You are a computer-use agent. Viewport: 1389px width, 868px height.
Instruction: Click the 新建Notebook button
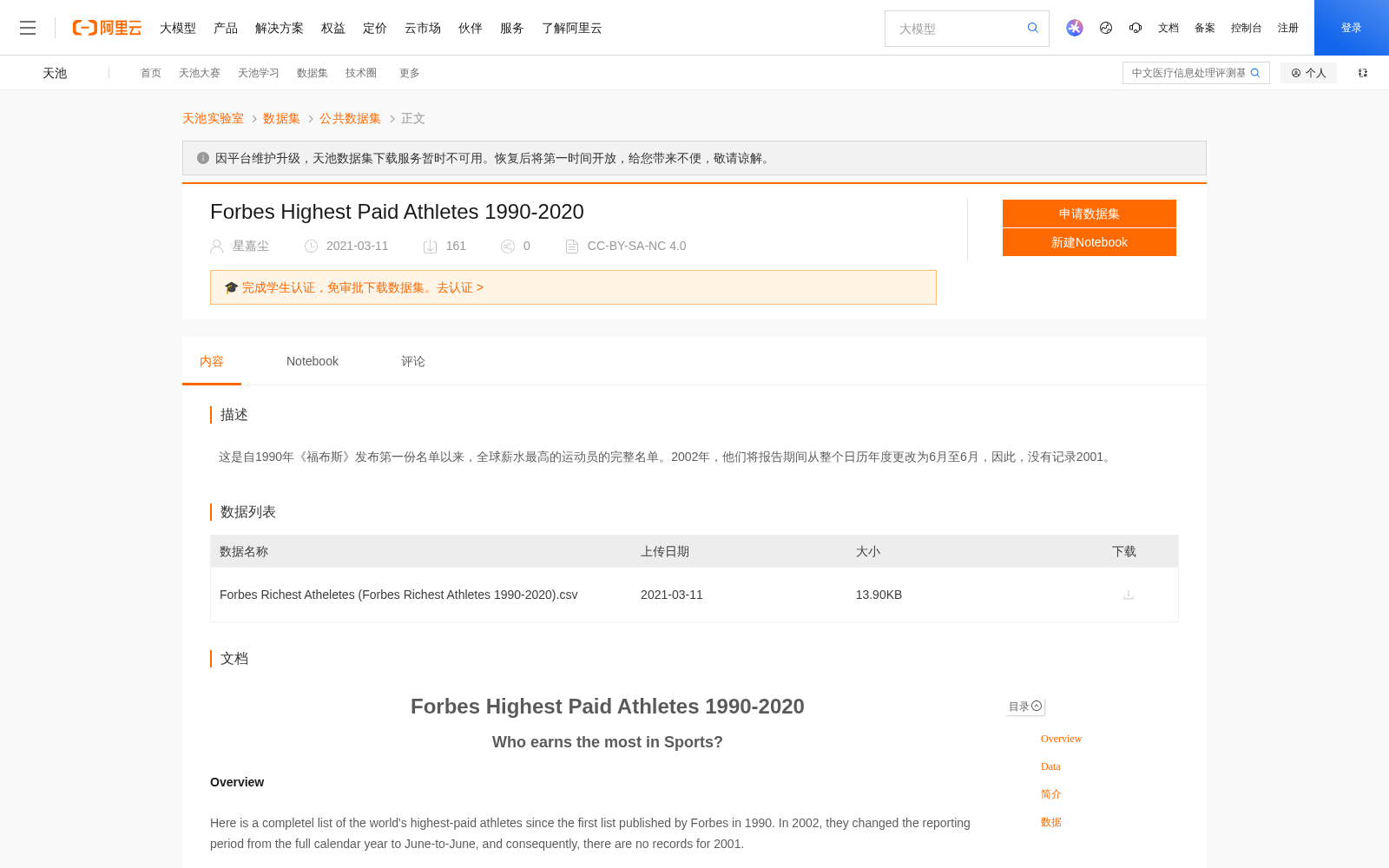(1089, 242)
